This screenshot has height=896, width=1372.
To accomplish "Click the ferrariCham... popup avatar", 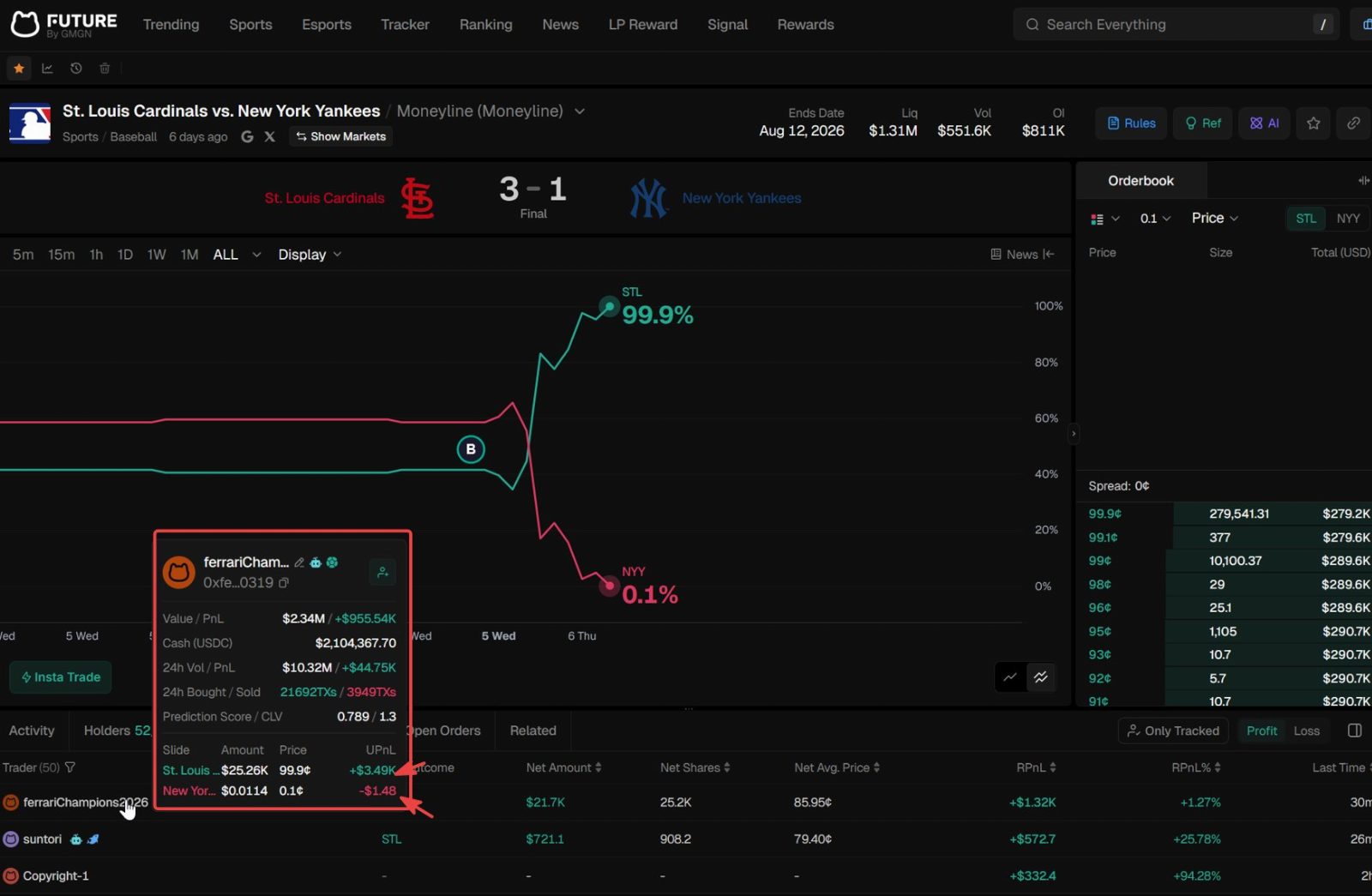I will click(179, 572).
